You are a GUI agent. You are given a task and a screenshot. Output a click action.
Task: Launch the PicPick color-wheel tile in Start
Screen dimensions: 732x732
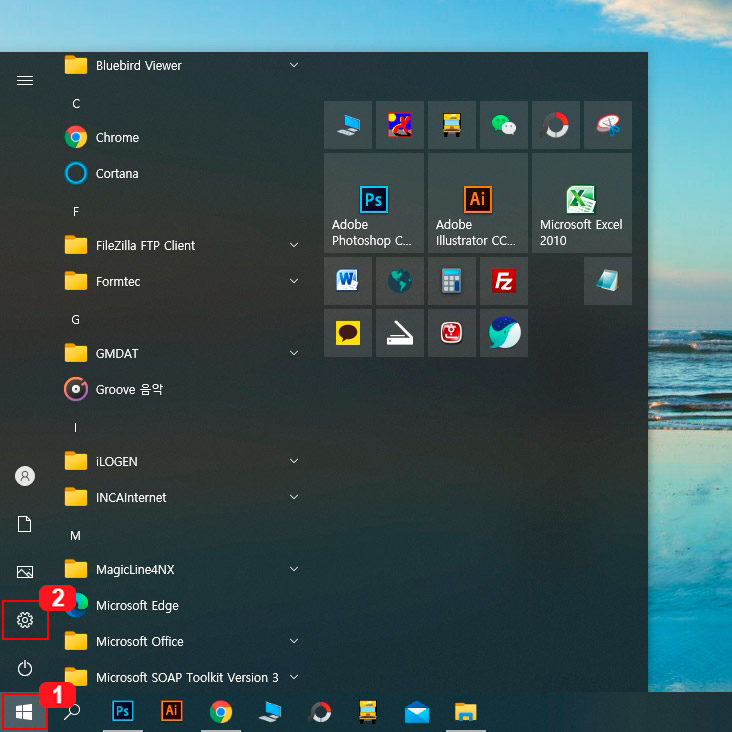click(x=556, y=125)
